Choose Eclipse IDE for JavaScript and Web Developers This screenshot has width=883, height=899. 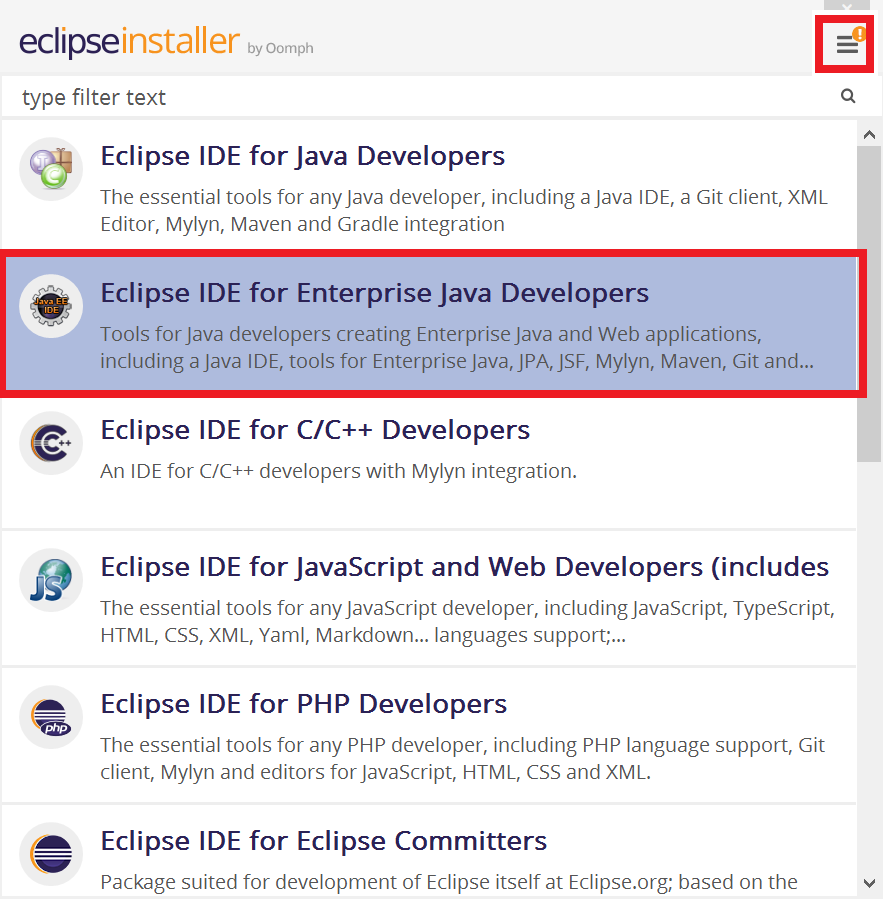pos(429,599)
